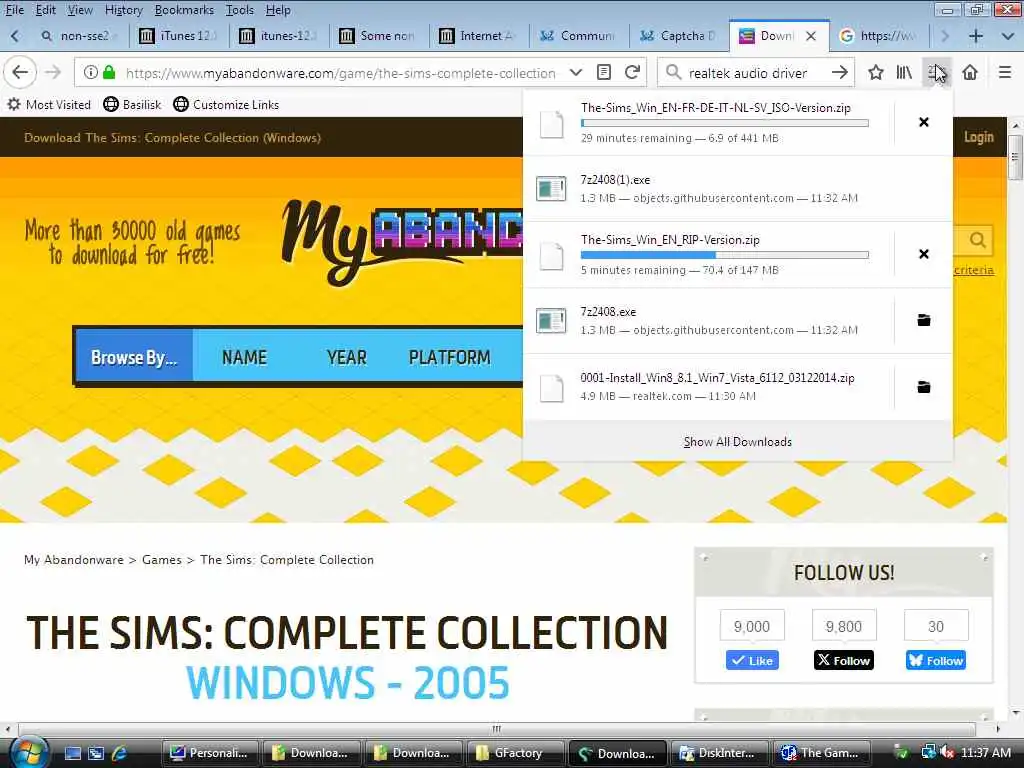The width and height of the screenshot is (1024, 768).
Task: Switch to the Google https tab
Action: coord(878,36)
